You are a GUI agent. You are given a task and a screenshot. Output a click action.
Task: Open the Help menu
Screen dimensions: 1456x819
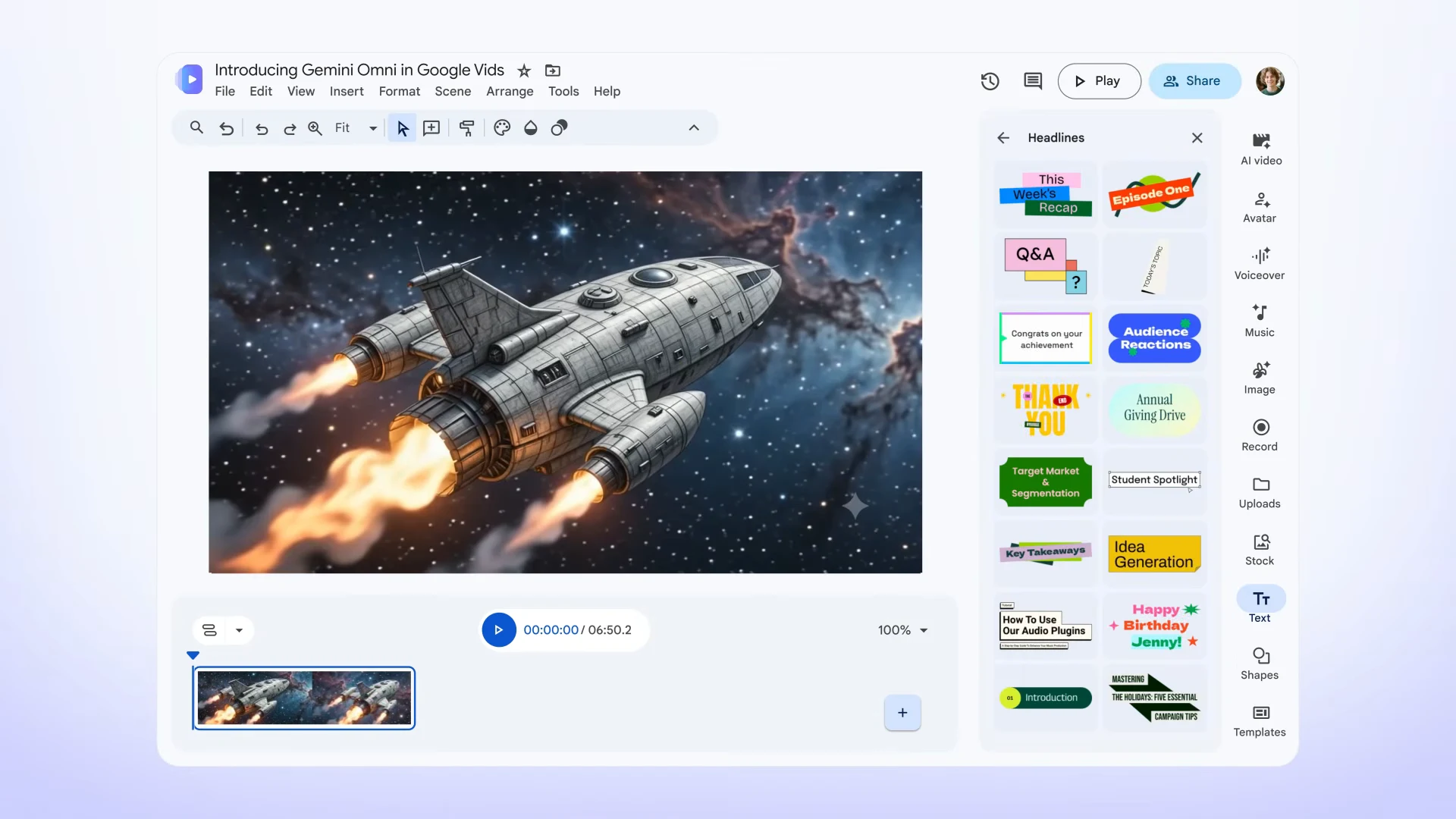[607, 91]
